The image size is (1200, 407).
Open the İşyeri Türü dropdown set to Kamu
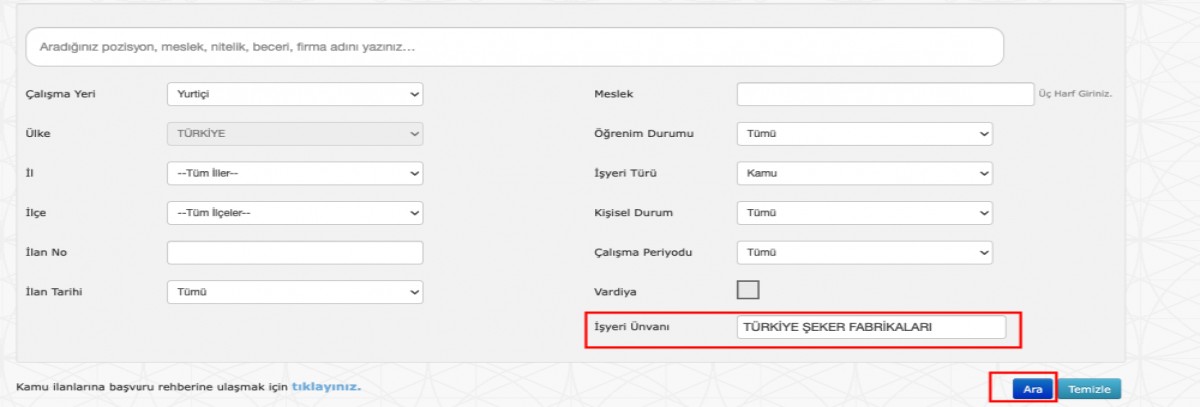(x=864, y=173)
